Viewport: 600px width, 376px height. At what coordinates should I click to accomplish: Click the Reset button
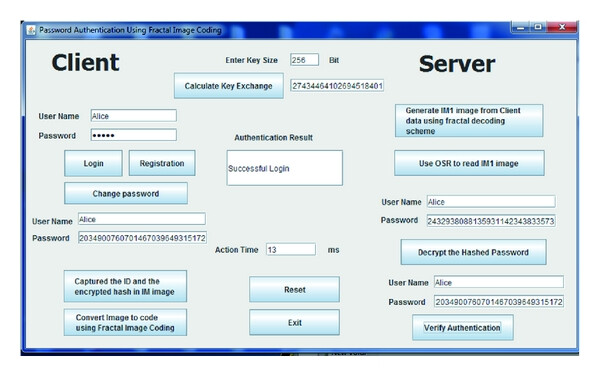pyautogui.click(x=294, y=290)
